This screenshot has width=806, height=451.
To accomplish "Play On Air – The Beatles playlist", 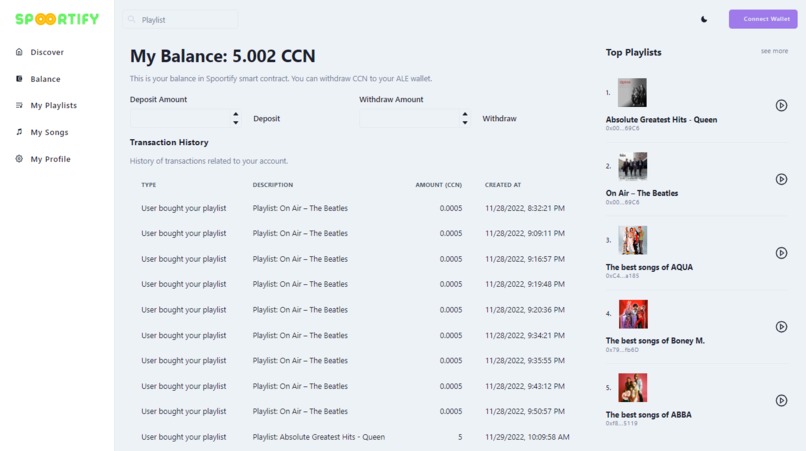I will coord(781,179).
